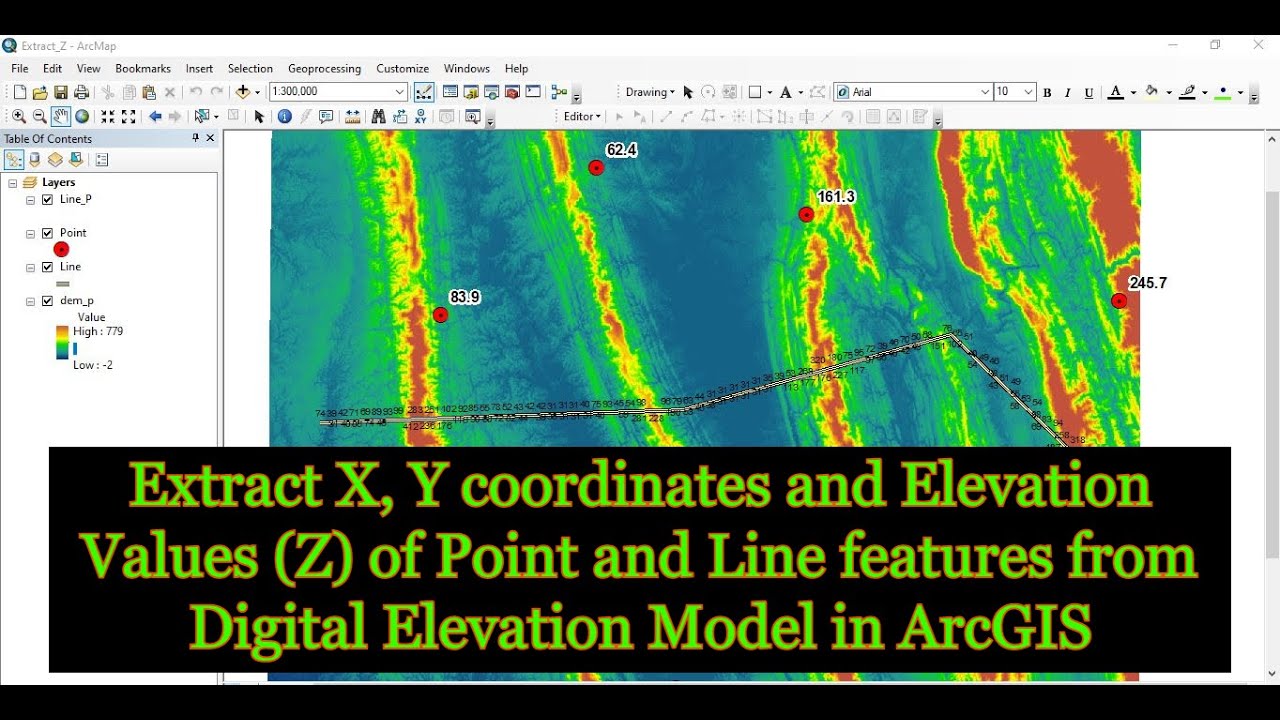Click the font color button

coord(1116,93)
